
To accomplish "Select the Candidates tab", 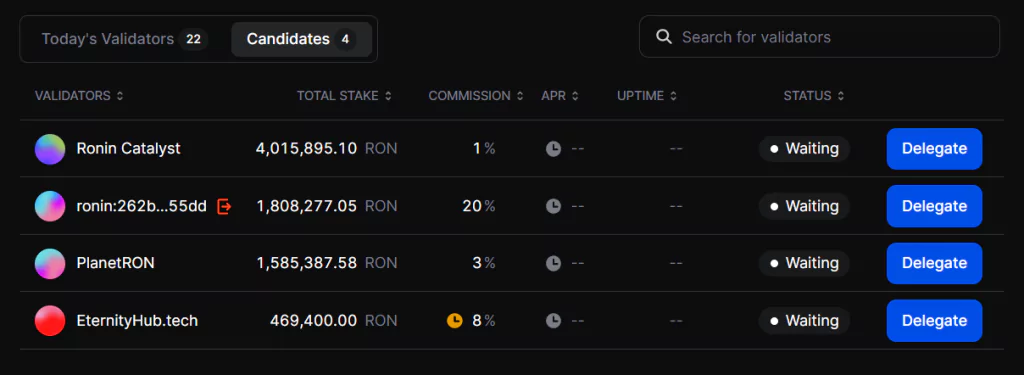I will click(x=302, y=39).
